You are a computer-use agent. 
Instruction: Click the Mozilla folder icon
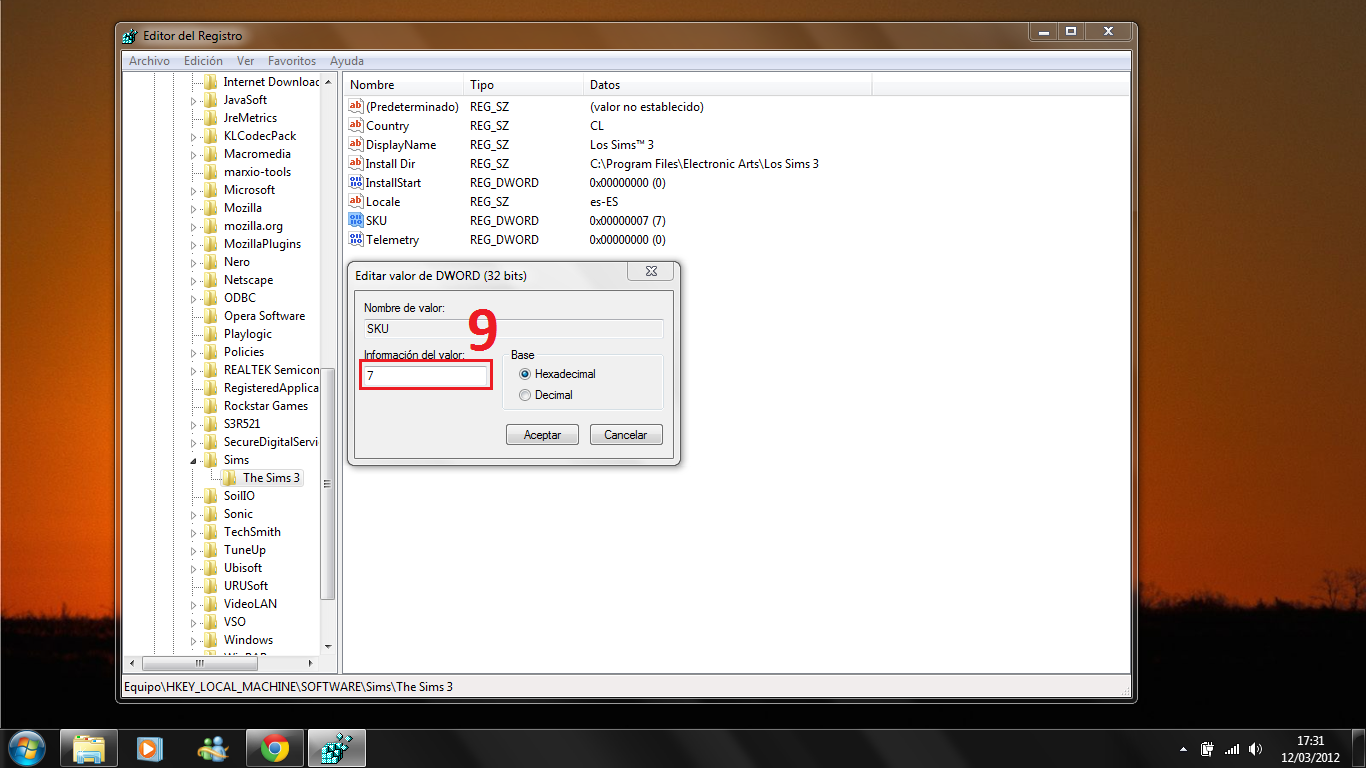[210, 208]
